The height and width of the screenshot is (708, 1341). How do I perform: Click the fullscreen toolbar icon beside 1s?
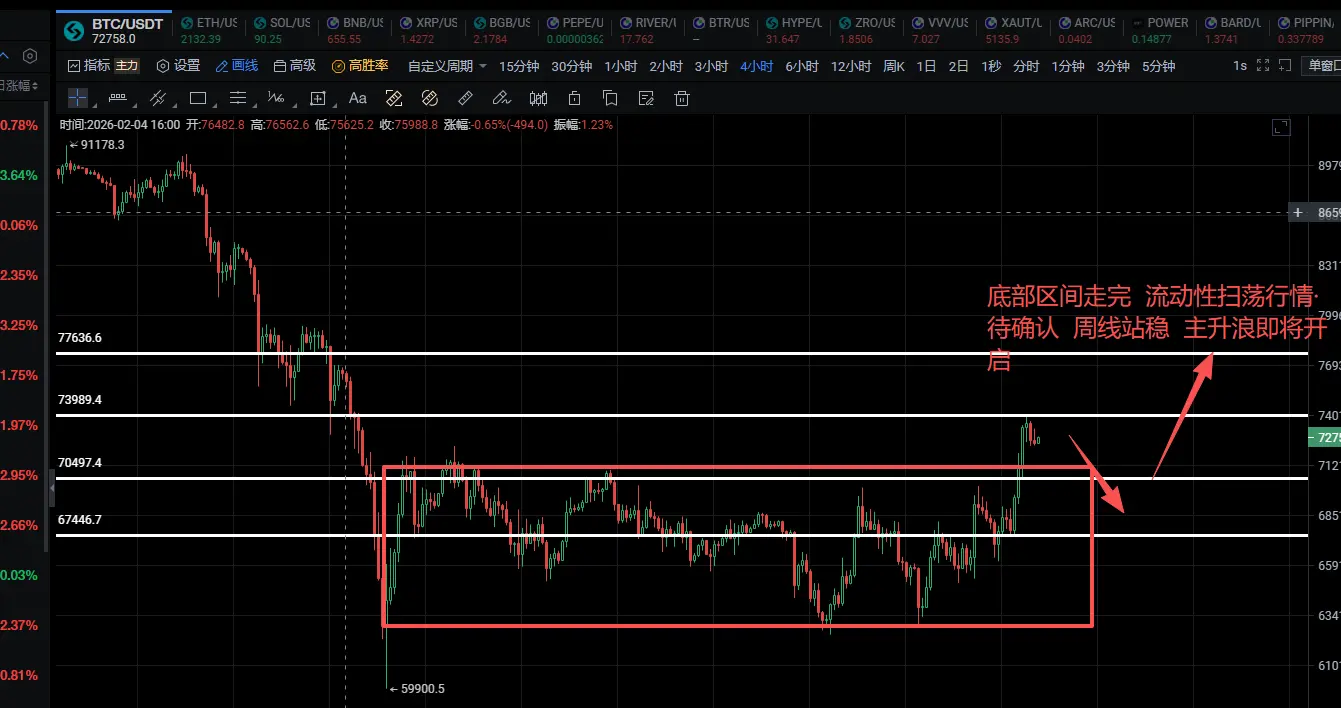click(1261, 66)
